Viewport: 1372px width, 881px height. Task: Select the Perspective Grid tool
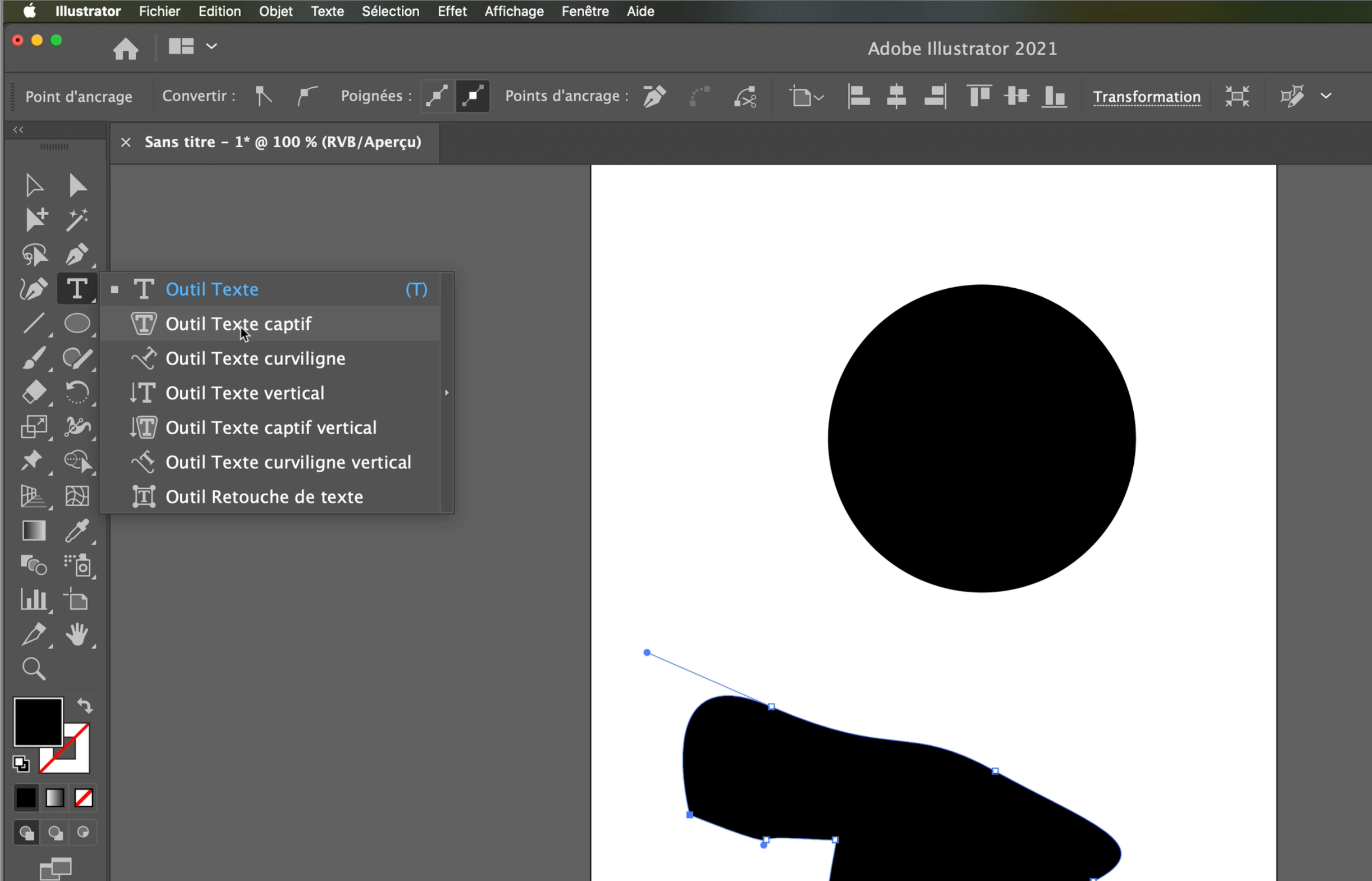tap(34, 496)
